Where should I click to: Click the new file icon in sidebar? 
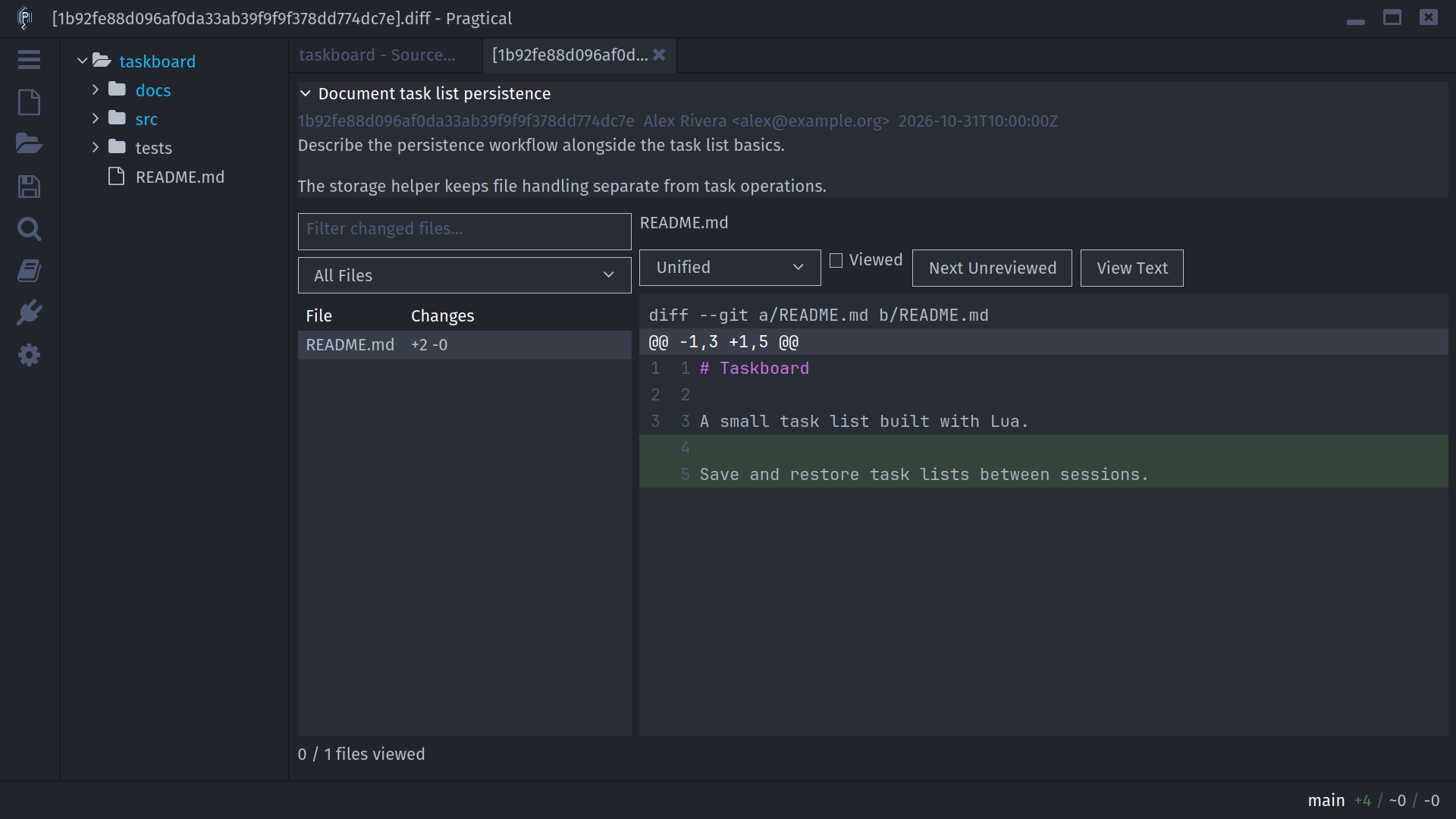click(29, 102)
